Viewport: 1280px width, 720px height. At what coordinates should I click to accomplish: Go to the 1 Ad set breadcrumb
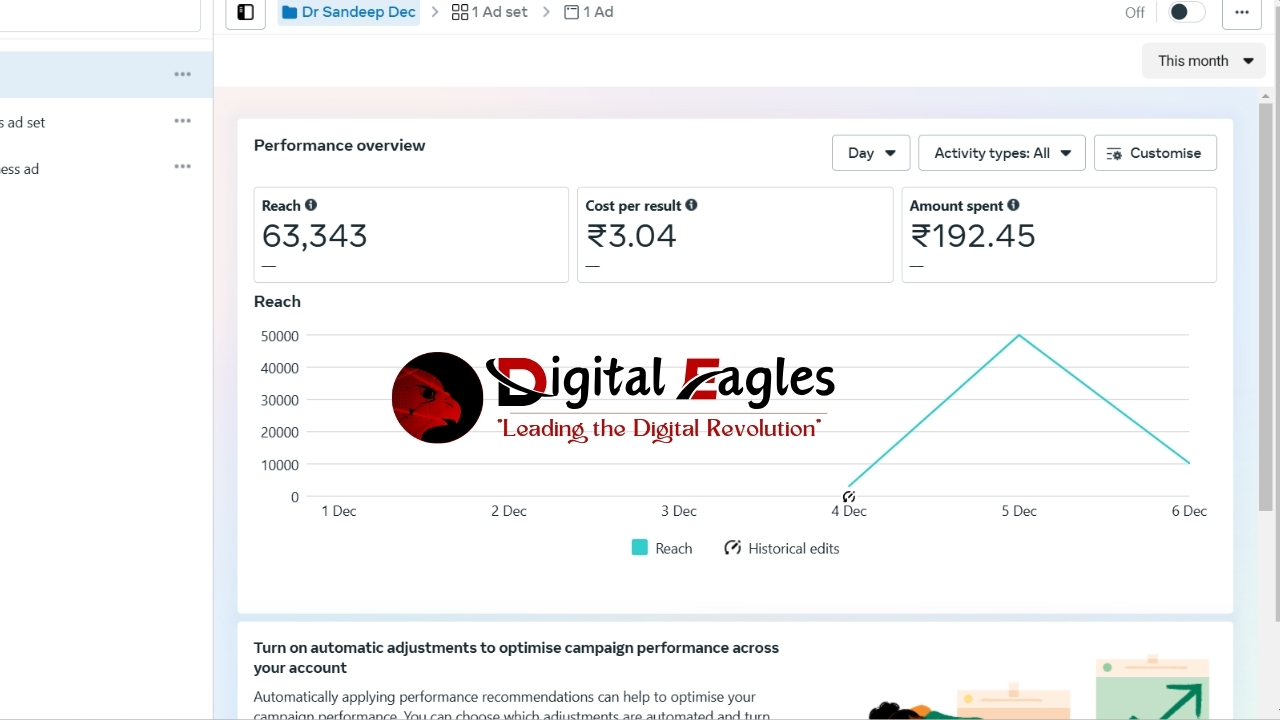pos(490,12)
